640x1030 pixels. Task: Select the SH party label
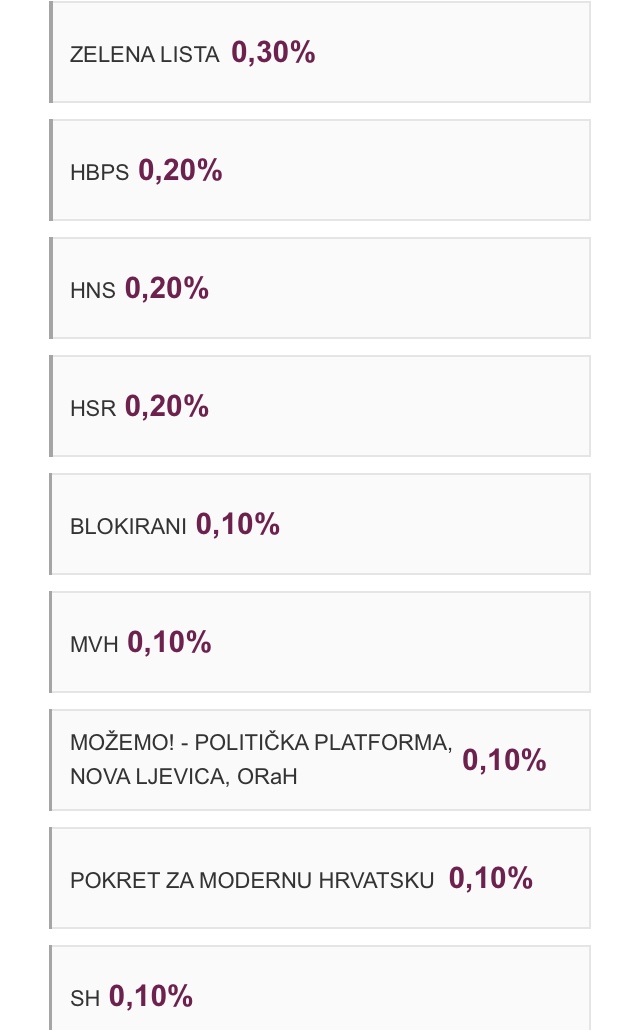coord(85,999)
